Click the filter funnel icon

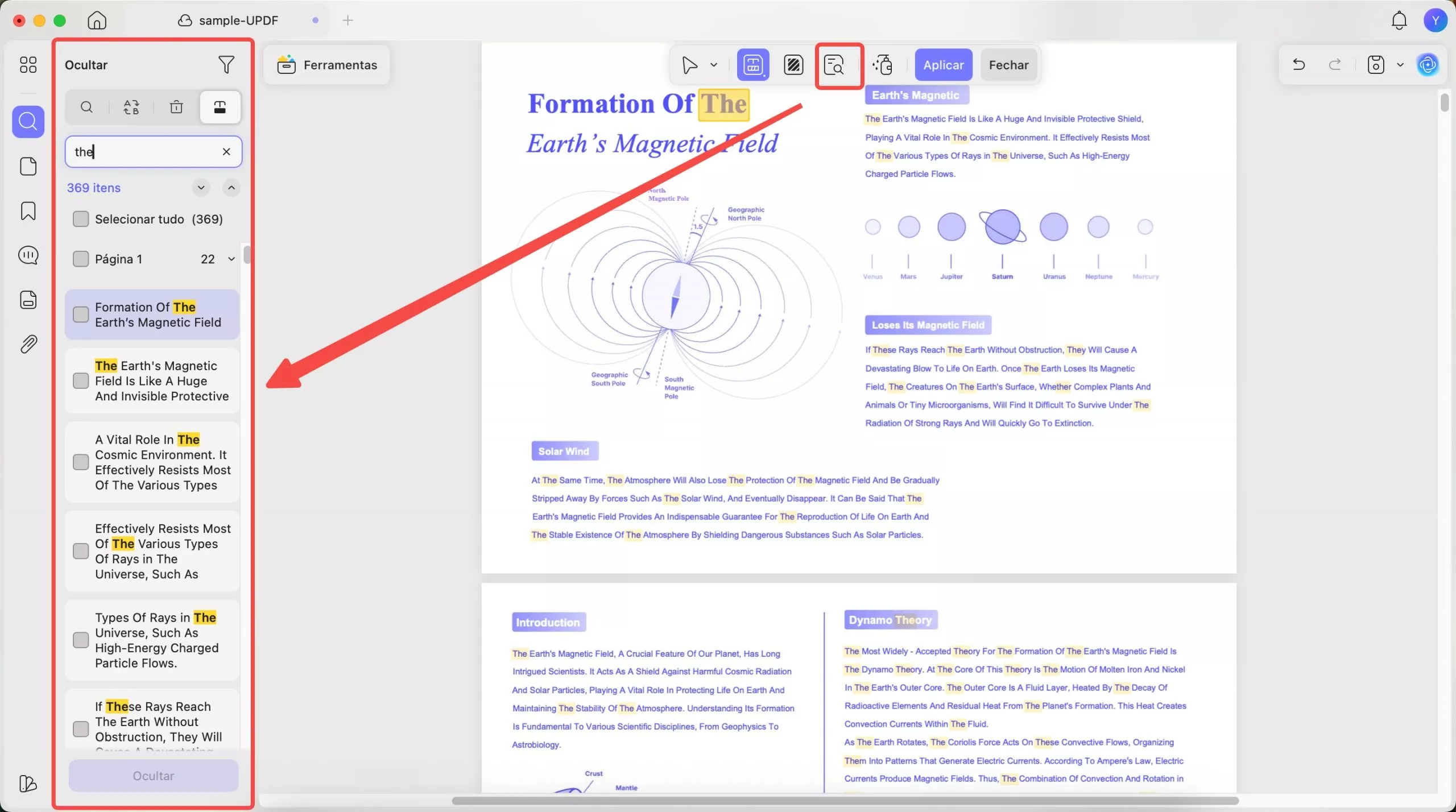click(226, 65)
